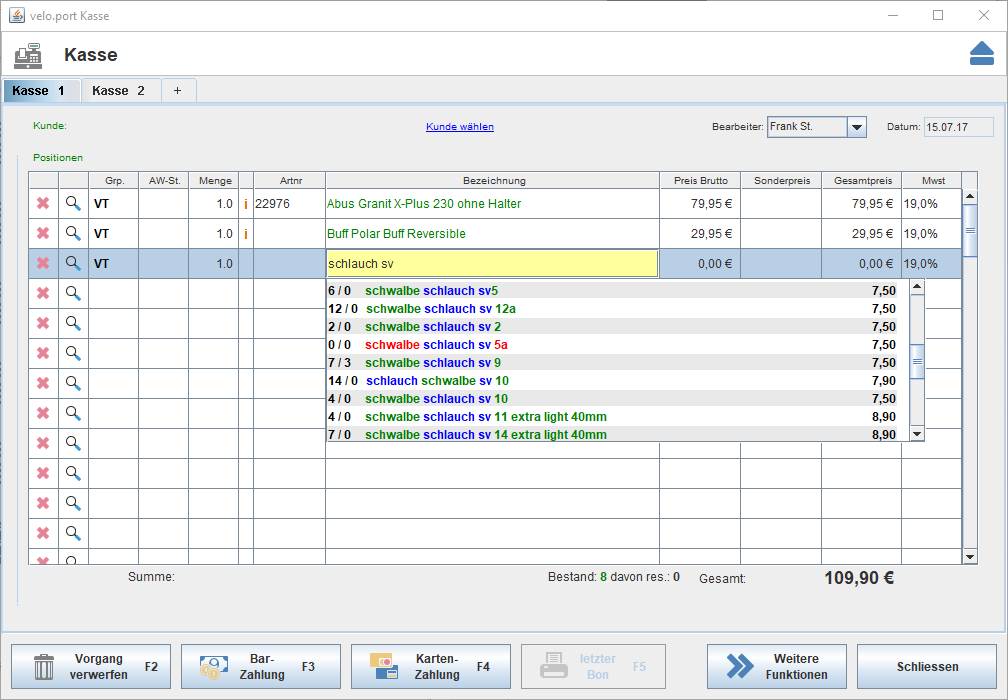Viewport: 1008px width, 700px height.
Task: Open the Bearbeiter dropdown arrow
Action: click(857, 127)
